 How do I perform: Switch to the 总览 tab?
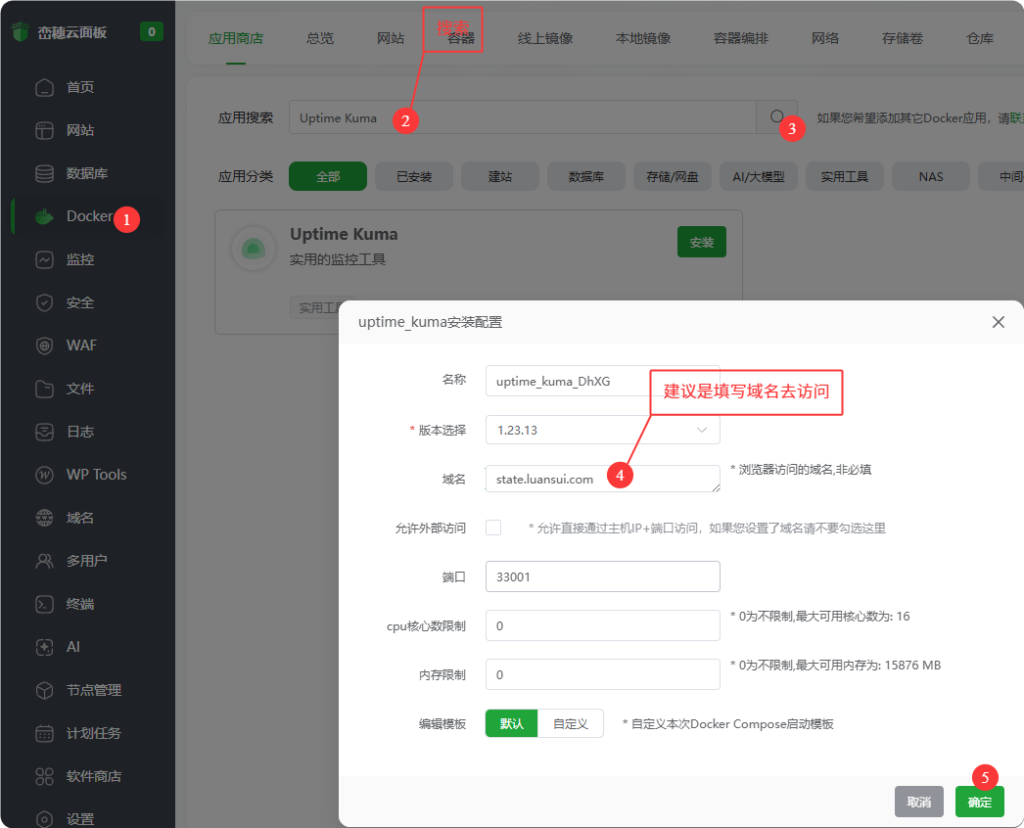(320, 39)
